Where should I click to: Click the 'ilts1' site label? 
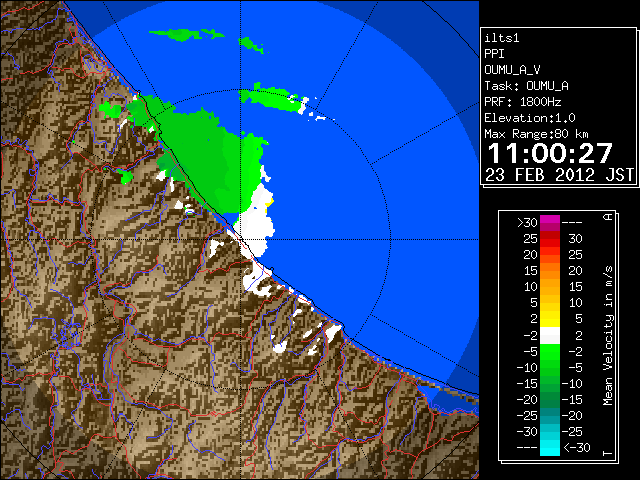coord(502,38)
